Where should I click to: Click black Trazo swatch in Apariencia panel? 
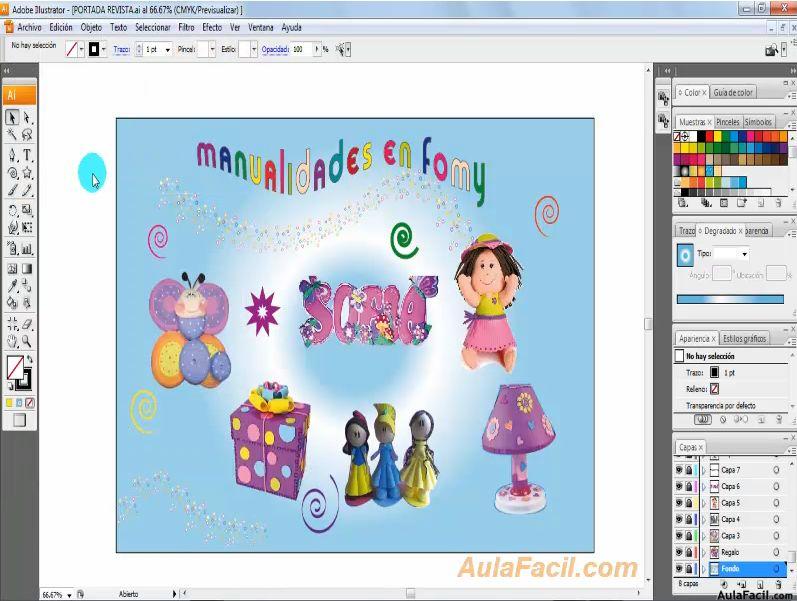point(714,373)
